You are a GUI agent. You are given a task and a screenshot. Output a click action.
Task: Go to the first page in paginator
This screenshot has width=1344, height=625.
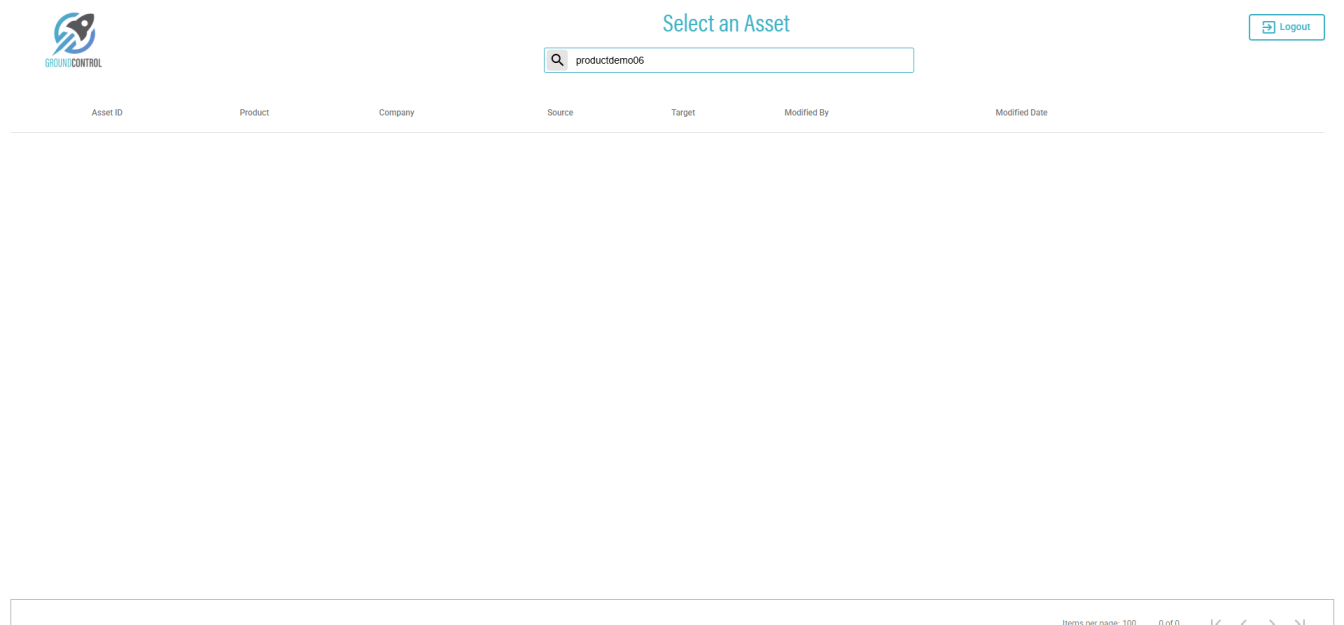point(1216,621)
